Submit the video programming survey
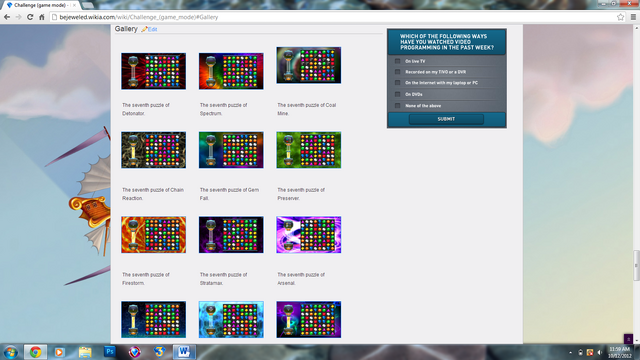Viewport: 640px width, 360px height. coord(446,119)
